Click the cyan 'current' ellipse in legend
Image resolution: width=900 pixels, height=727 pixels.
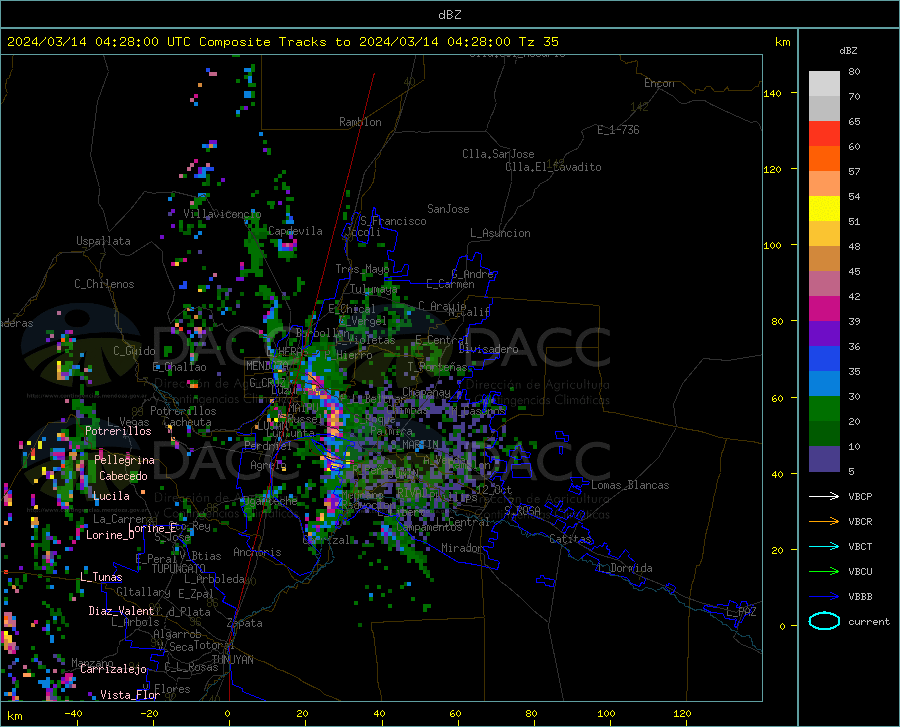[x=824, y=621]
